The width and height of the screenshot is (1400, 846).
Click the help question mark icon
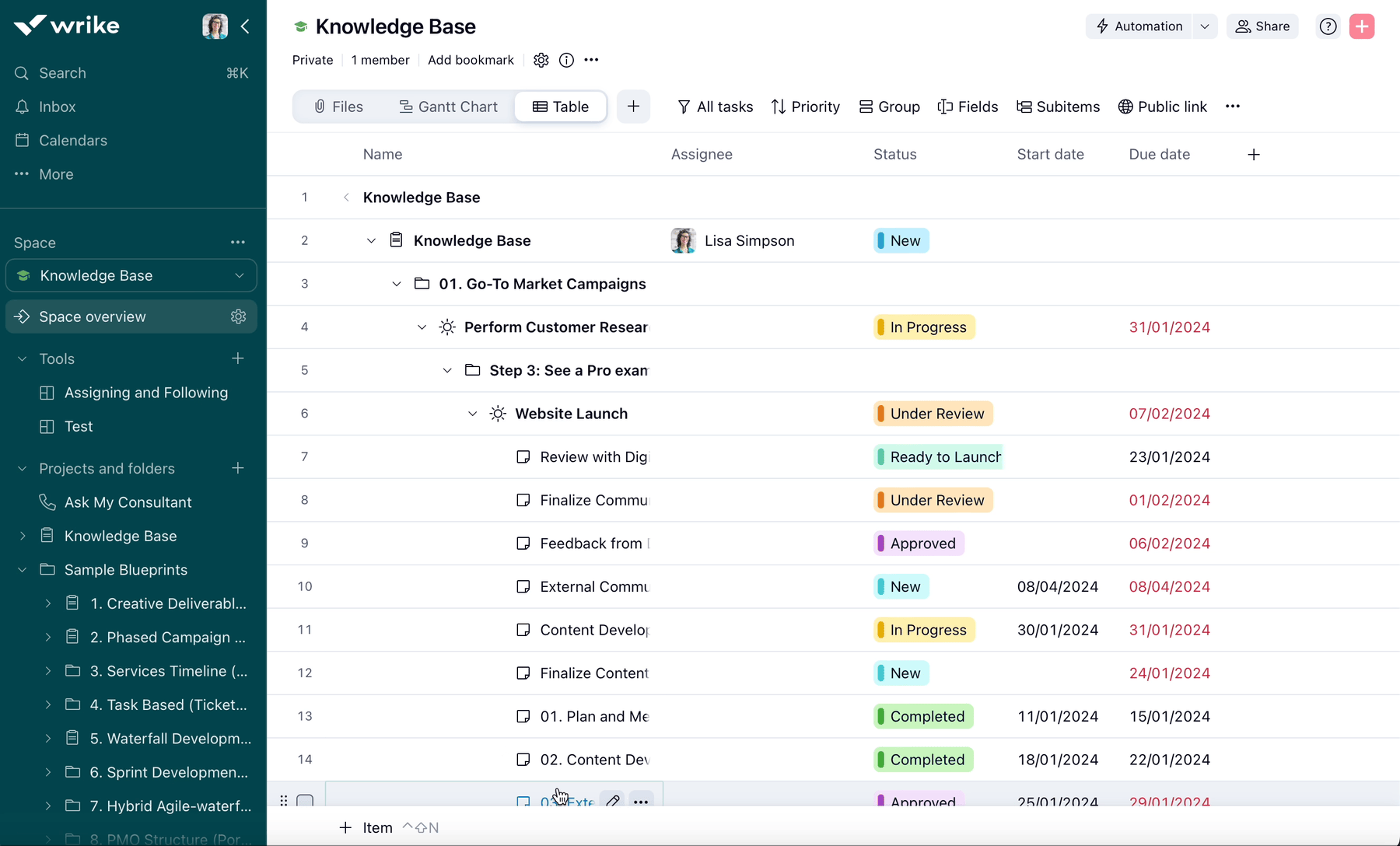1328,26
